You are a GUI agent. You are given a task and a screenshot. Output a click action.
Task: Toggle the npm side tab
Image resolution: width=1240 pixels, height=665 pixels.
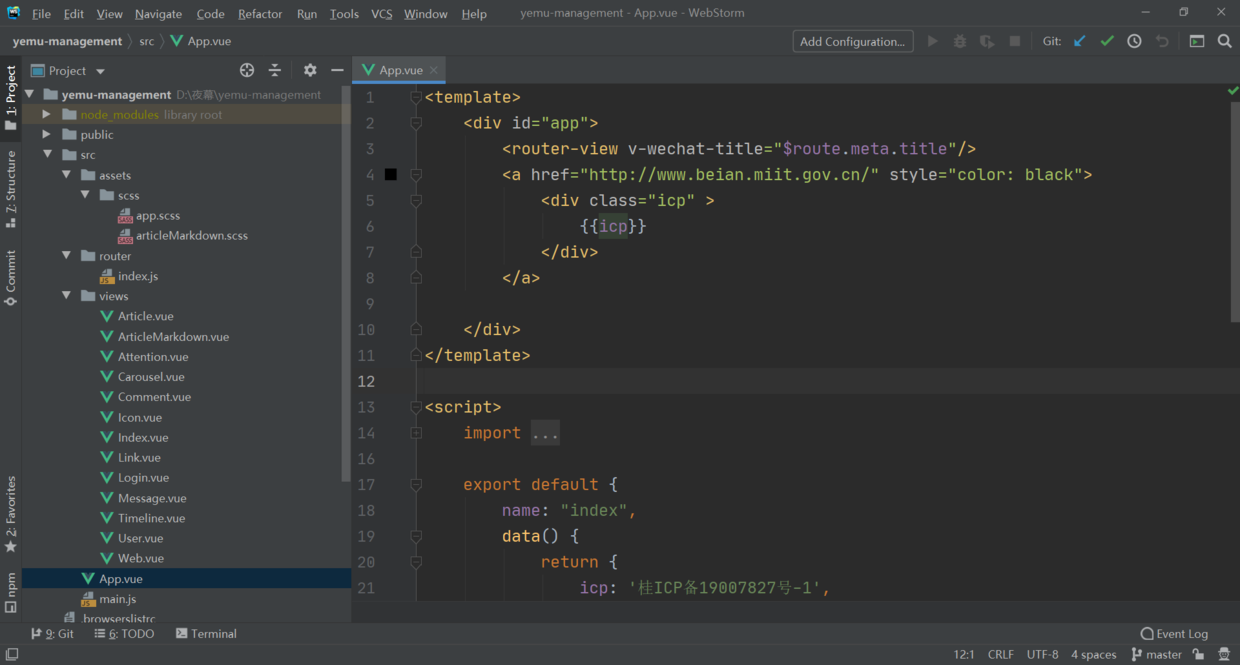(x=11, y=592)
